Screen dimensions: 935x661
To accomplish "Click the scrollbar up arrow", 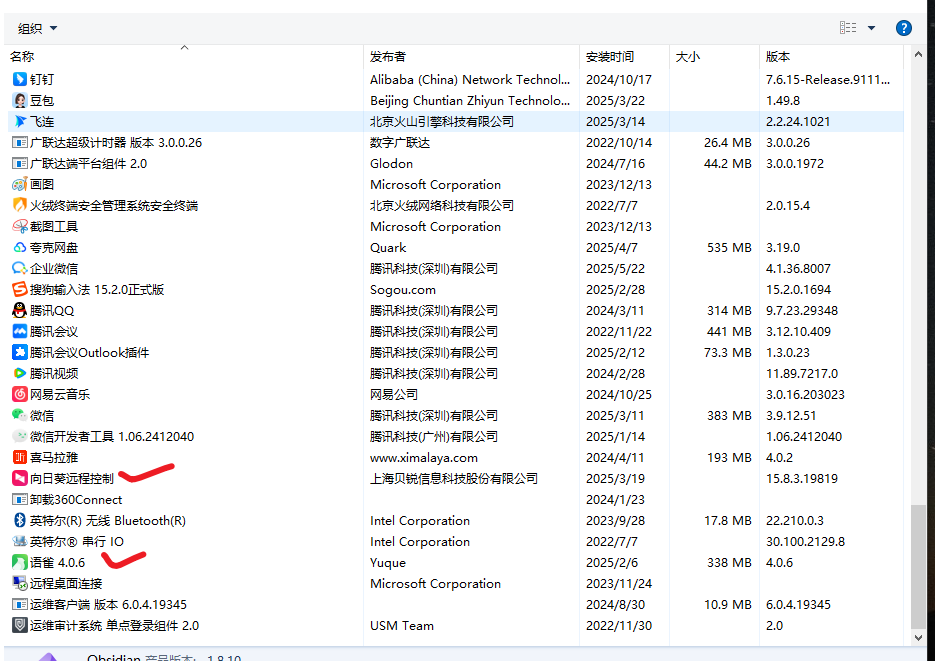I will pos(918,54).
